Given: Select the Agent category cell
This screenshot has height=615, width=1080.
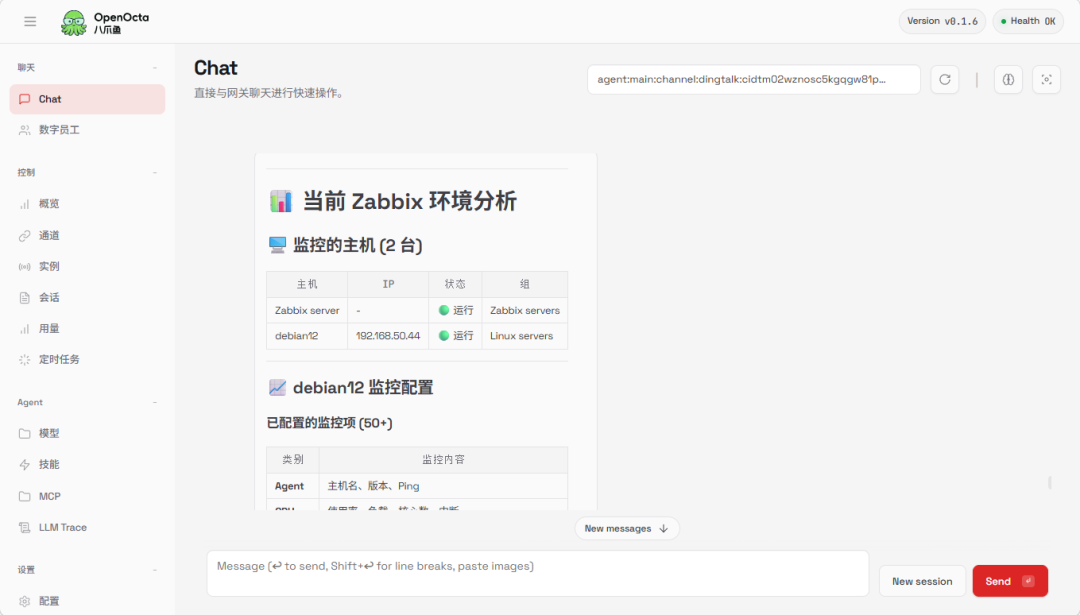Looking at the screenshot, I should [x=293, y=486].
